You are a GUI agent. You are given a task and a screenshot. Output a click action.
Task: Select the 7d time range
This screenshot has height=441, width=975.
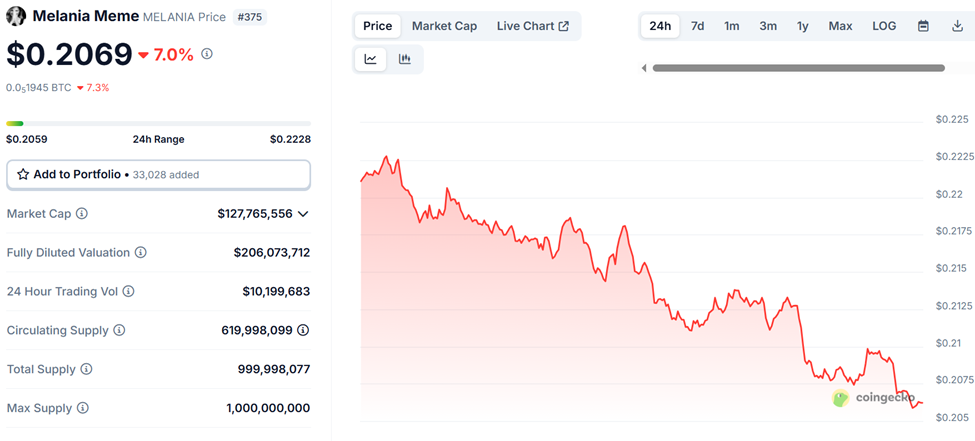point(697,26)
